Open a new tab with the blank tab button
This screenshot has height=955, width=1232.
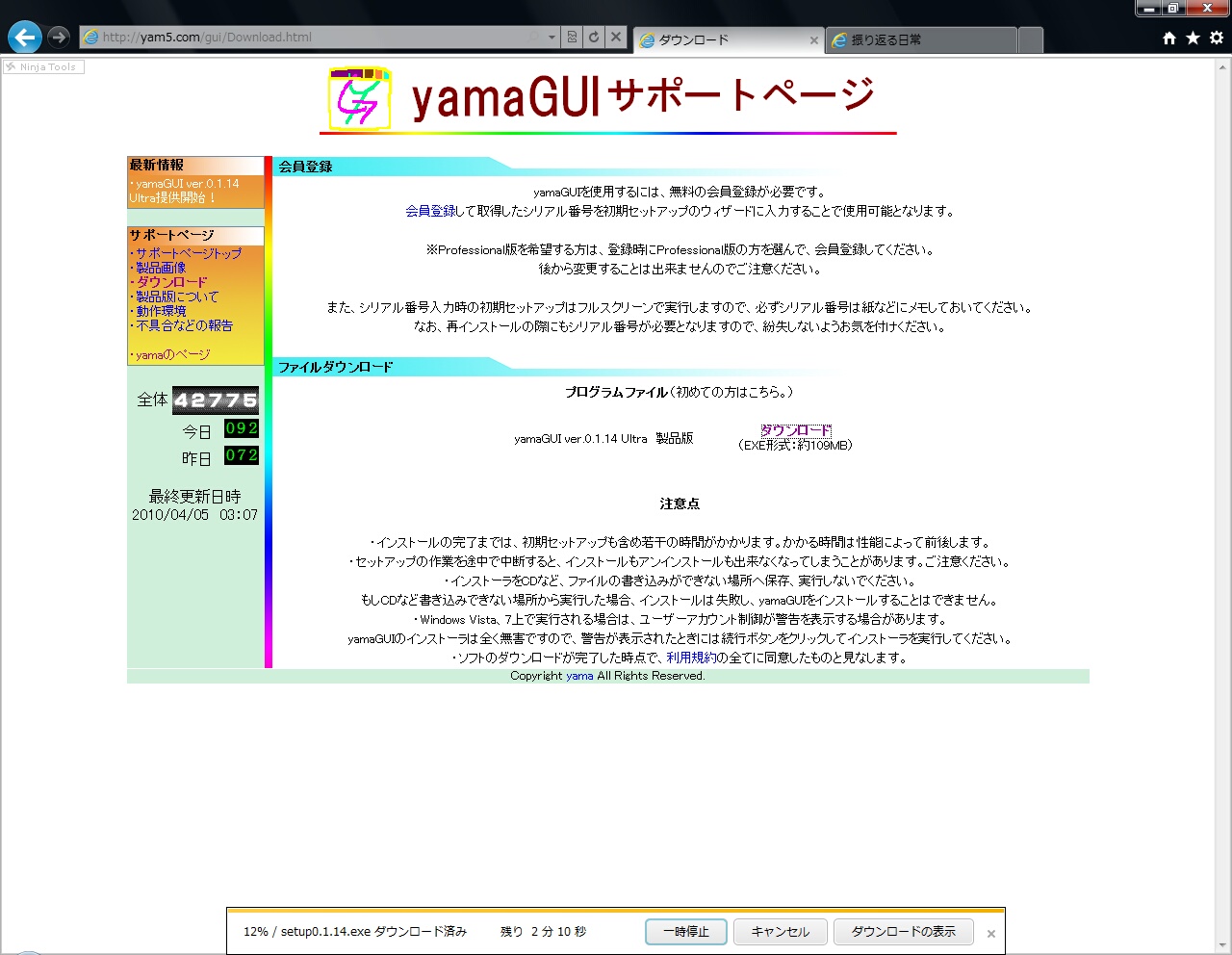tap(1030, 40)
